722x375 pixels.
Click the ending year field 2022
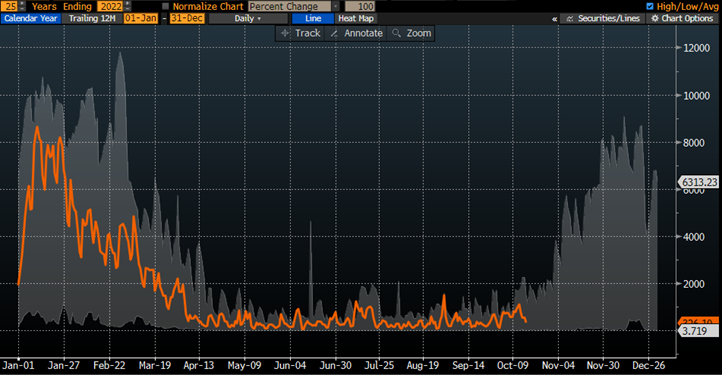[x=111, y=6]
